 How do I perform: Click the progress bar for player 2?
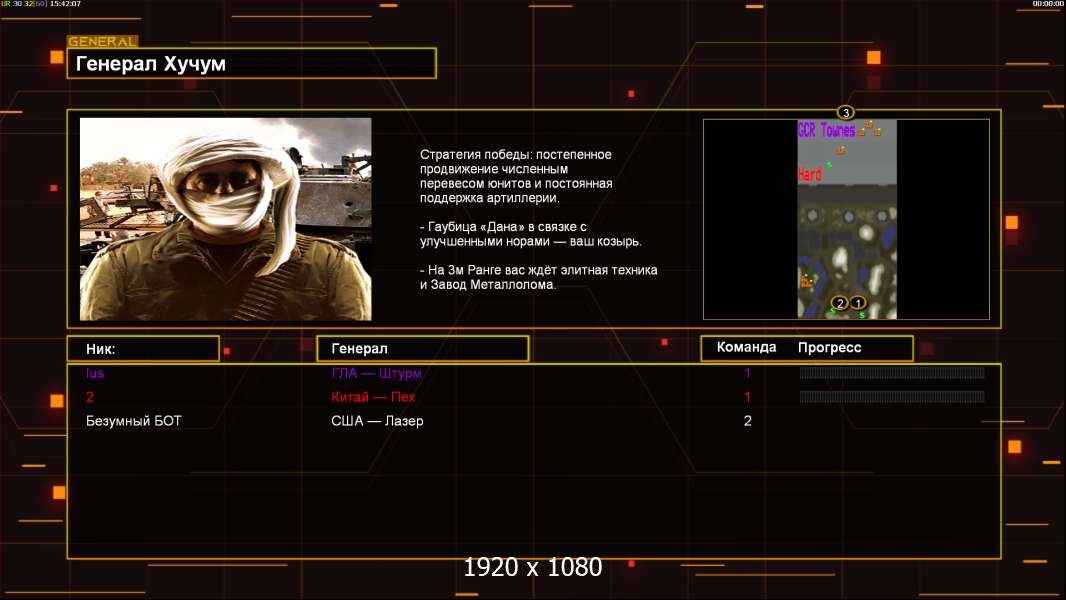point(892,397)
